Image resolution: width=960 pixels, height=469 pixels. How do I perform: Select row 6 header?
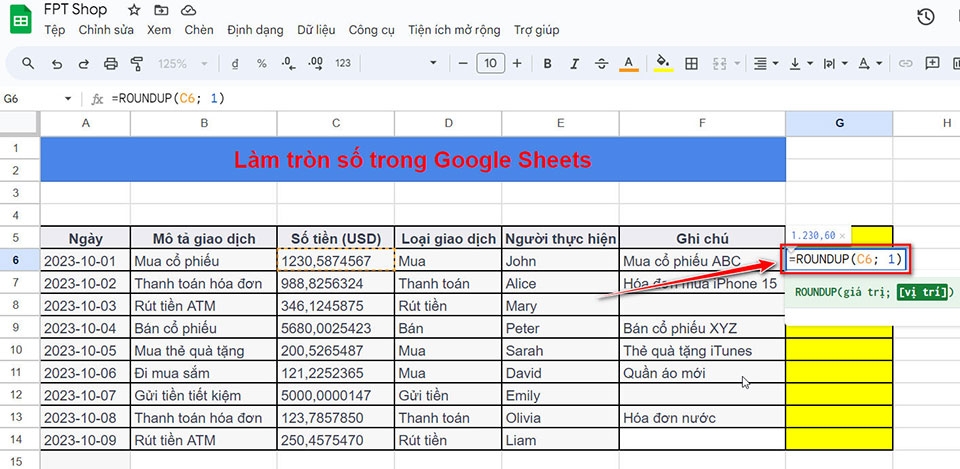pos(16,261)
